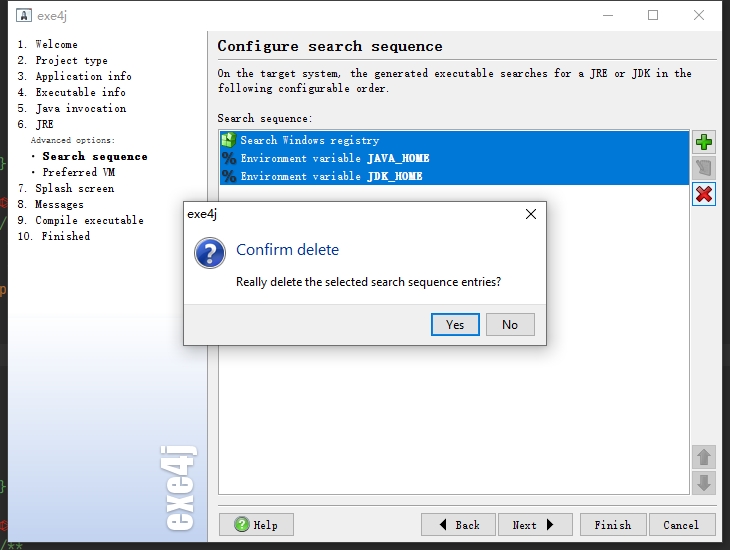This screenshot has height=550, width=730.
Task: Select the Search Windows registry entry
Action: 309,141
